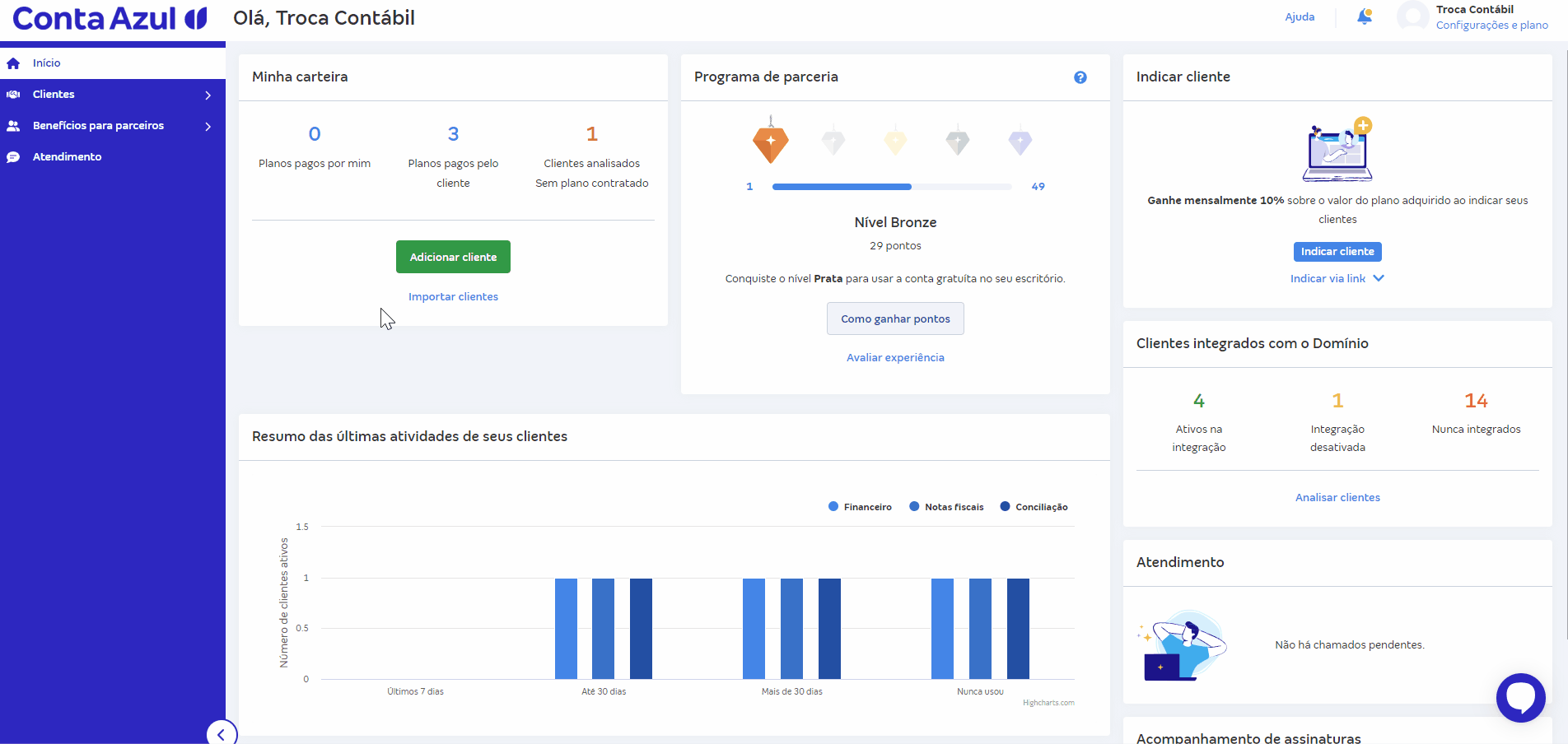The height and width of the screenshot is (744, 1568).
Task: Open the Atendimento sidebar item
Action: (113, 157)
